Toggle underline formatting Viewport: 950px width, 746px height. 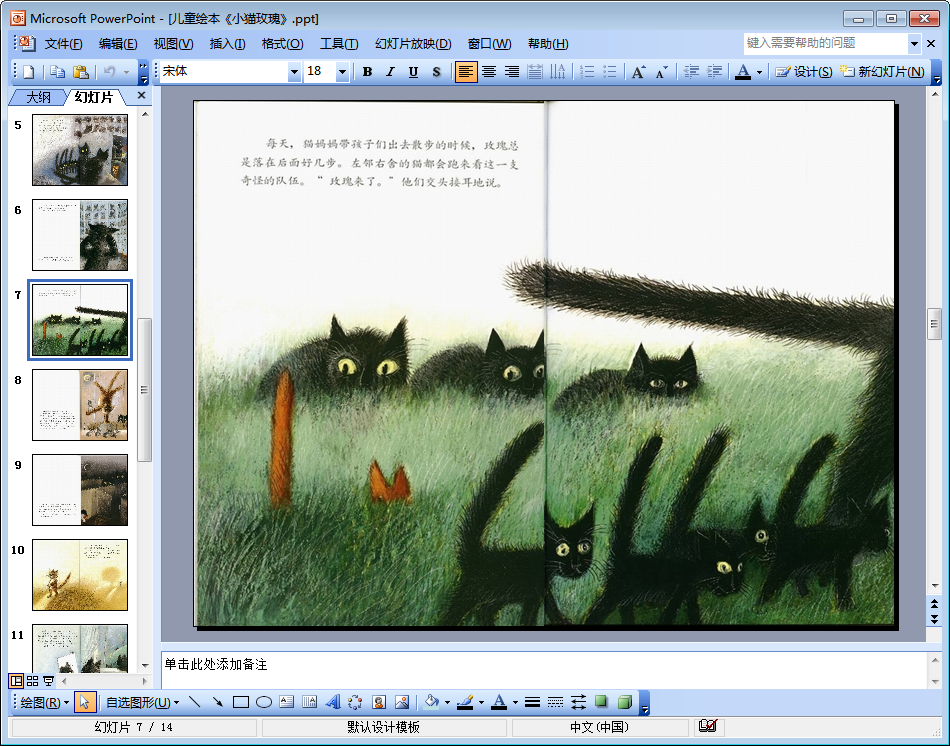(x=413, y=72)
